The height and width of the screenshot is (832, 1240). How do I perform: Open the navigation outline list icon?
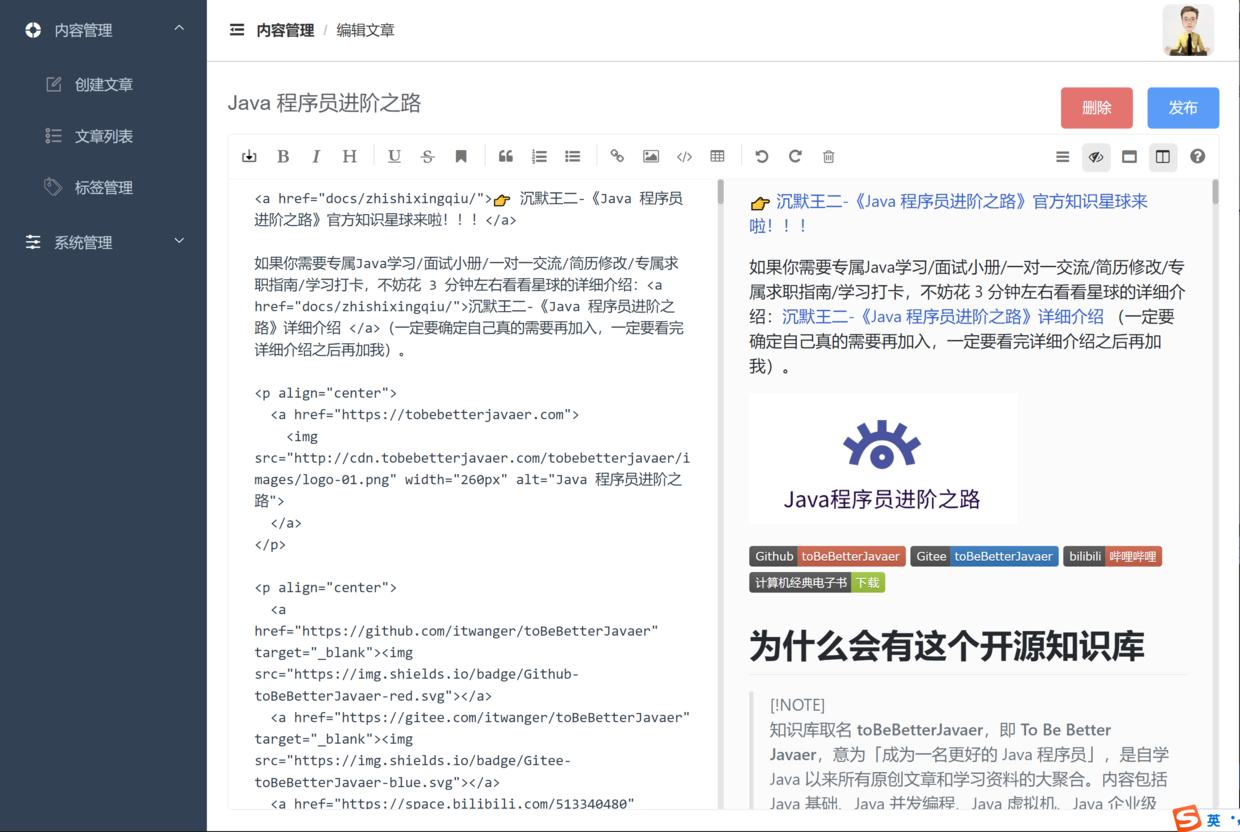pyautogui.click(x=1062, y=156)
